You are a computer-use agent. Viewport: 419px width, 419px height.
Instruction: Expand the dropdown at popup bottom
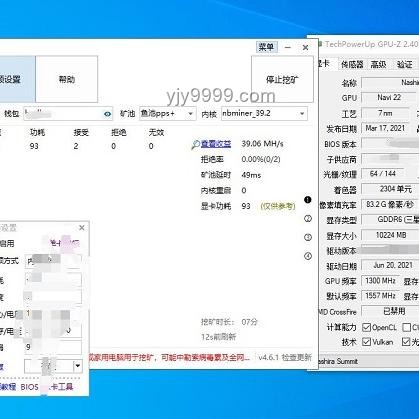(x=78, y=366)
